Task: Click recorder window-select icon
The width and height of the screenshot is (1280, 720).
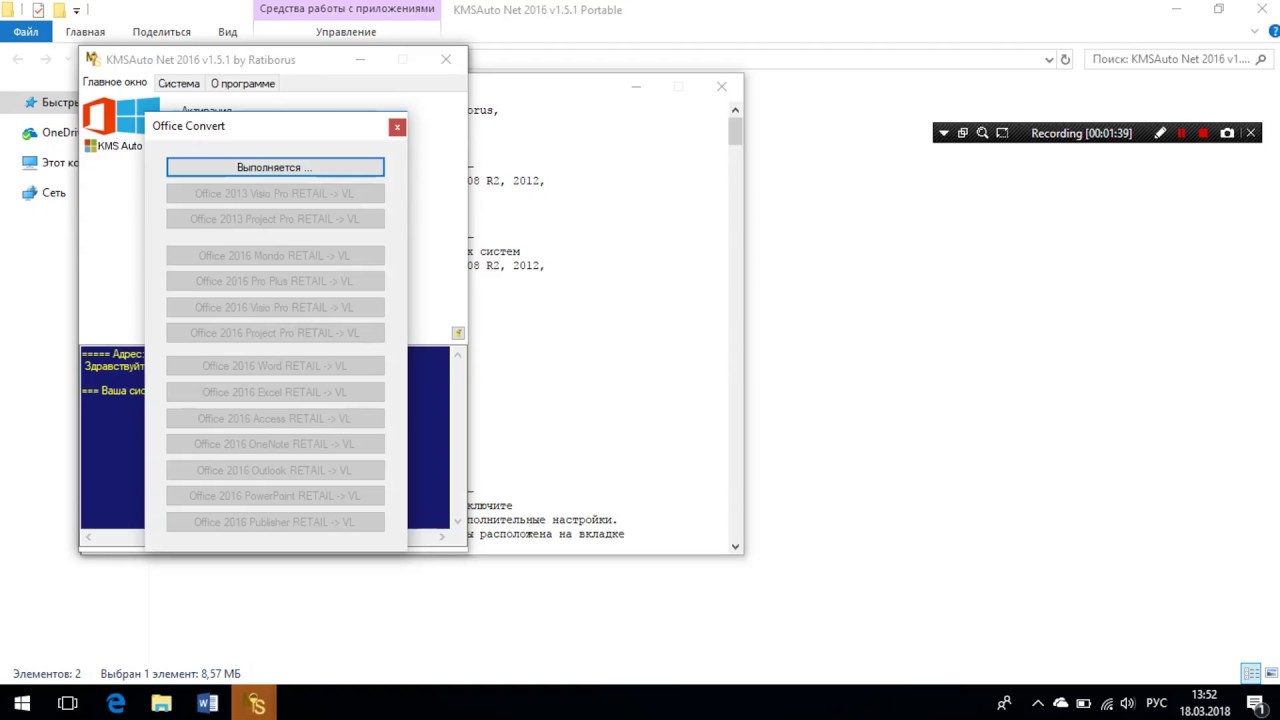Action: point(963,133)
